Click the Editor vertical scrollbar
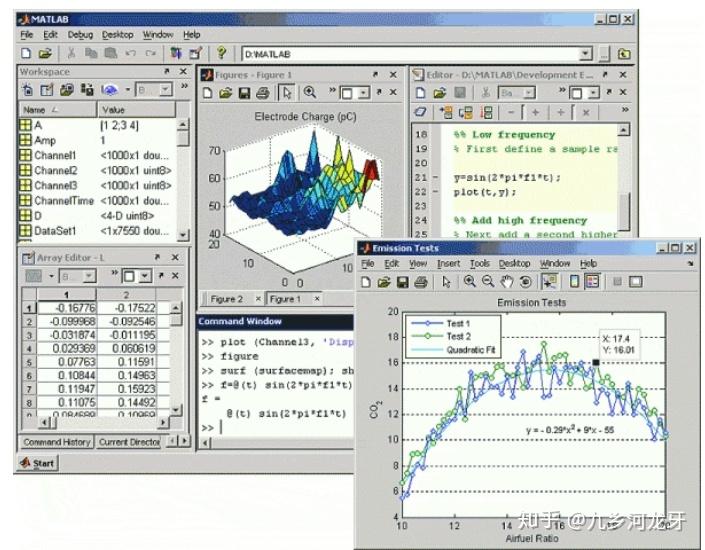This screenshot has height=550, width=705. click(x=624, y=180)
